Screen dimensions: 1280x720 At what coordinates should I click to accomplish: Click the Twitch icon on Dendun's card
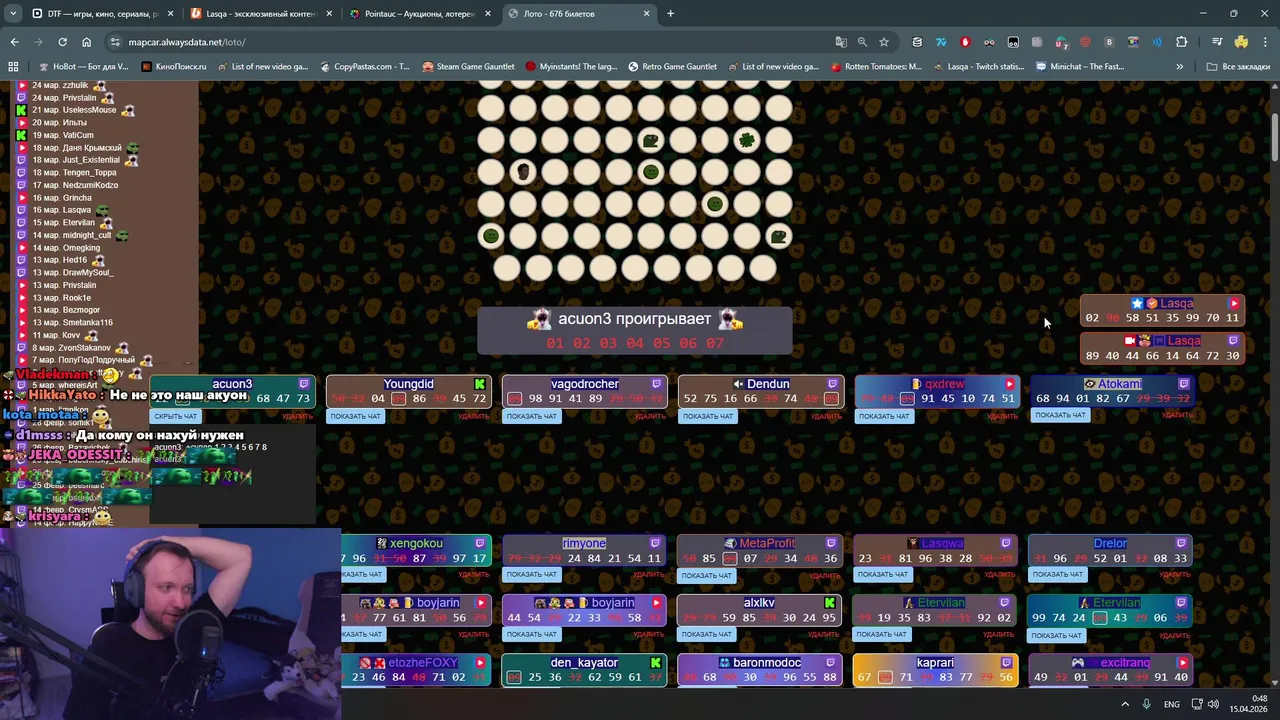coord(832,384)
